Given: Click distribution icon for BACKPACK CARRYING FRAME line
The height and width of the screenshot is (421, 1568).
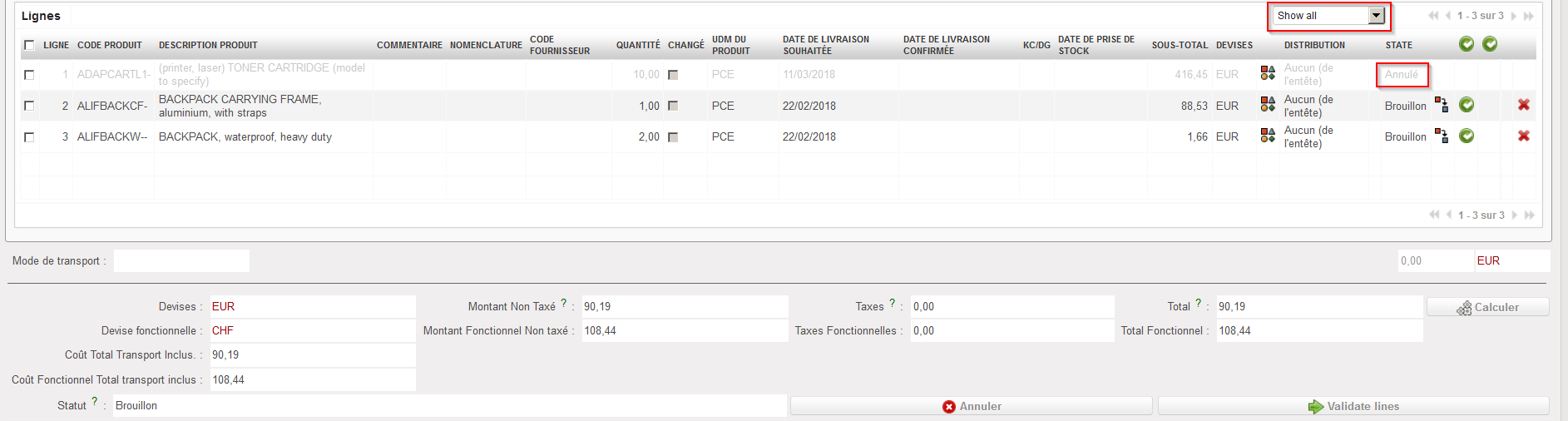Looking at the screenshot, I should tap(1268, 105).
